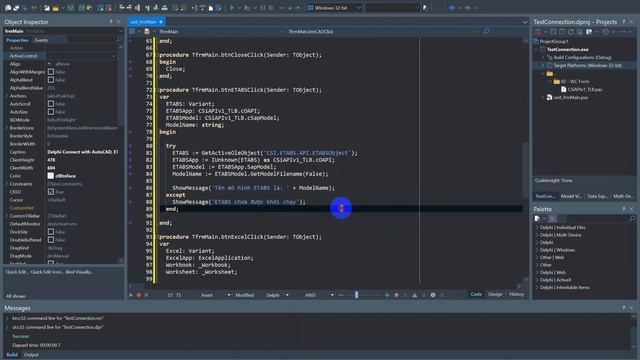Open the Build tab in Messages

coord(12,355)
